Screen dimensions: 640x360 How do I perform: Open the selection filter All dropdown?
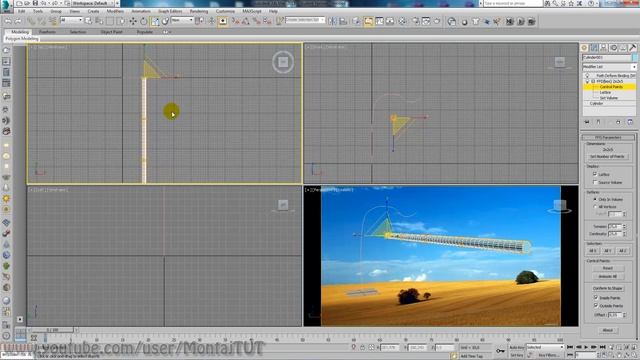coord(71,20)
